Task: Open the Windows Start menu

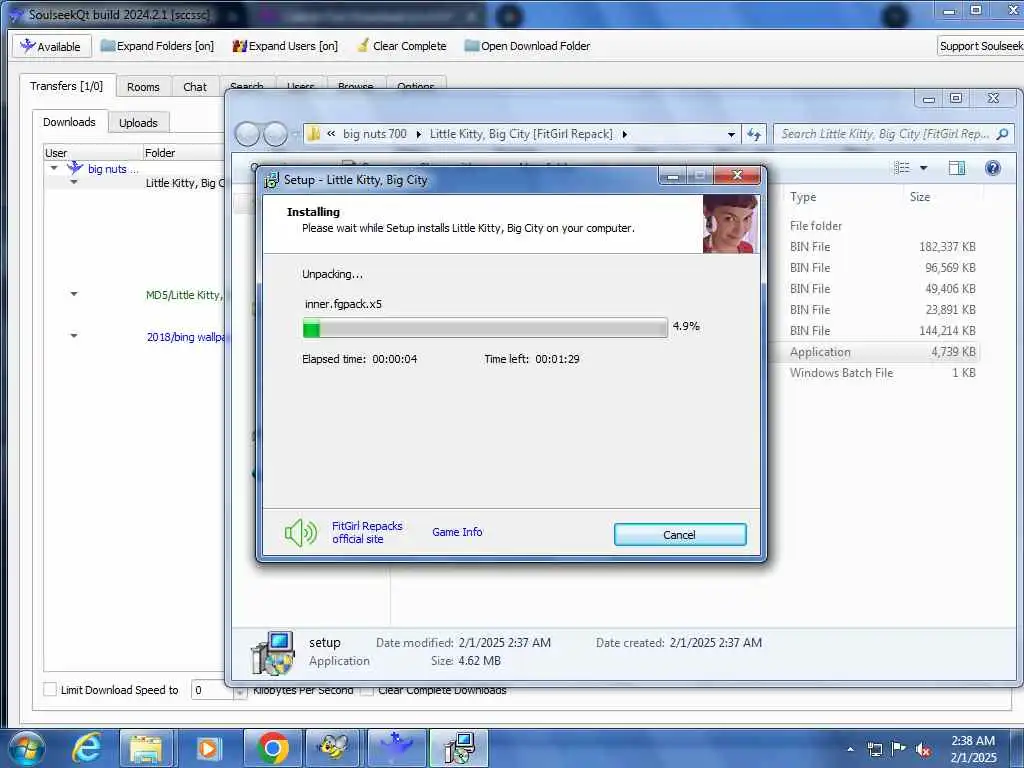Action: pyautogui.click(x=25, y=748)
